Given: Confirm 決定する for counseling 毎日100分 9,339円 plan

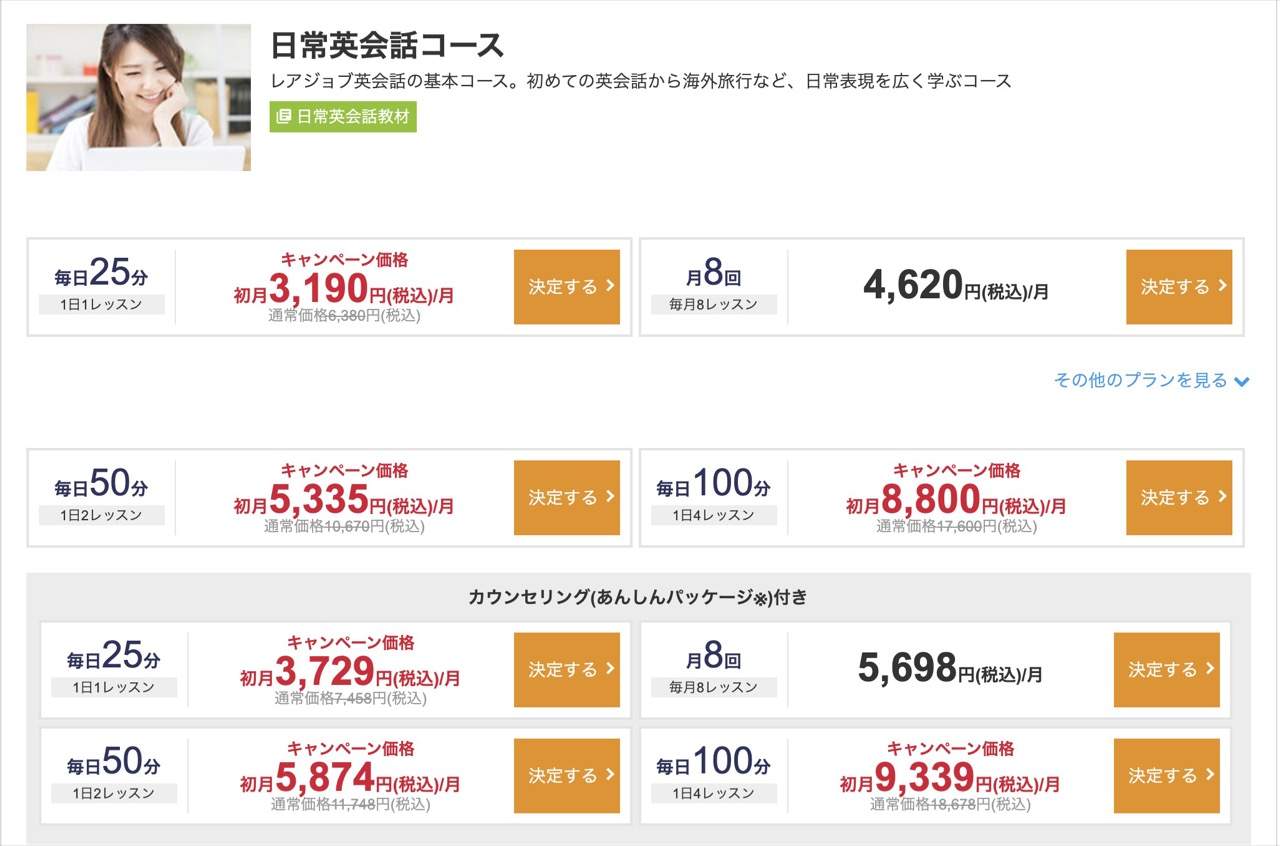Looking at the screenshot, I should coord(1167,776).
